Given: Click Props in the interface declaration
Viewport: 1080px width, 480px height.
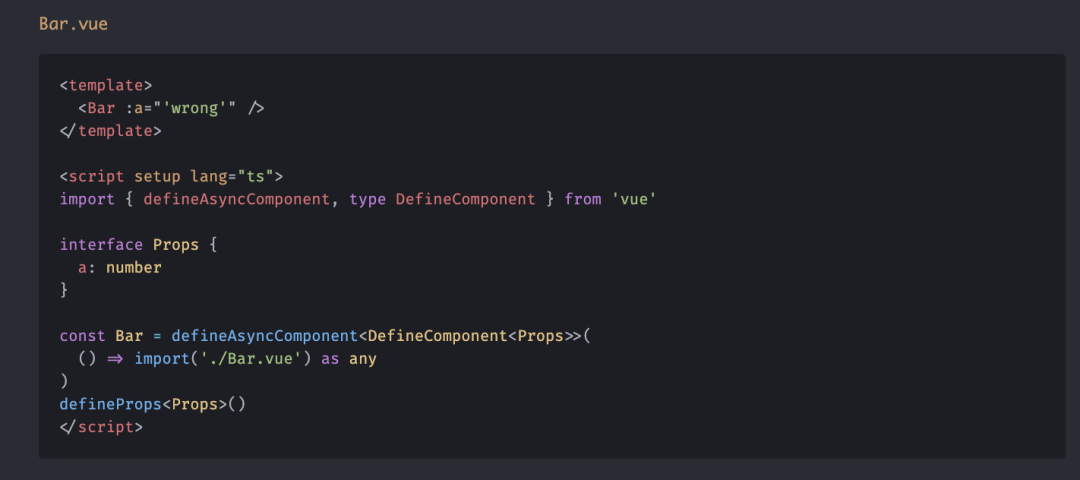Looking at the screenshot, I should click(176, 245).
